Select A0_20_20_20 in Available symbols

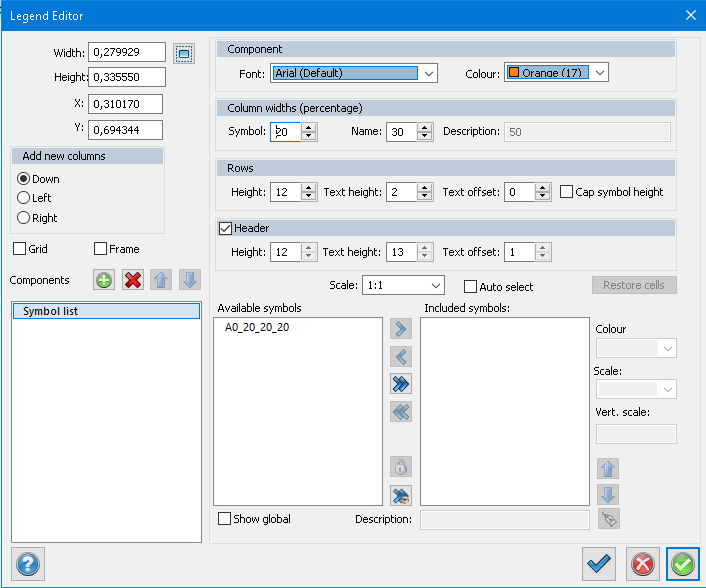[x=257, y=327]
